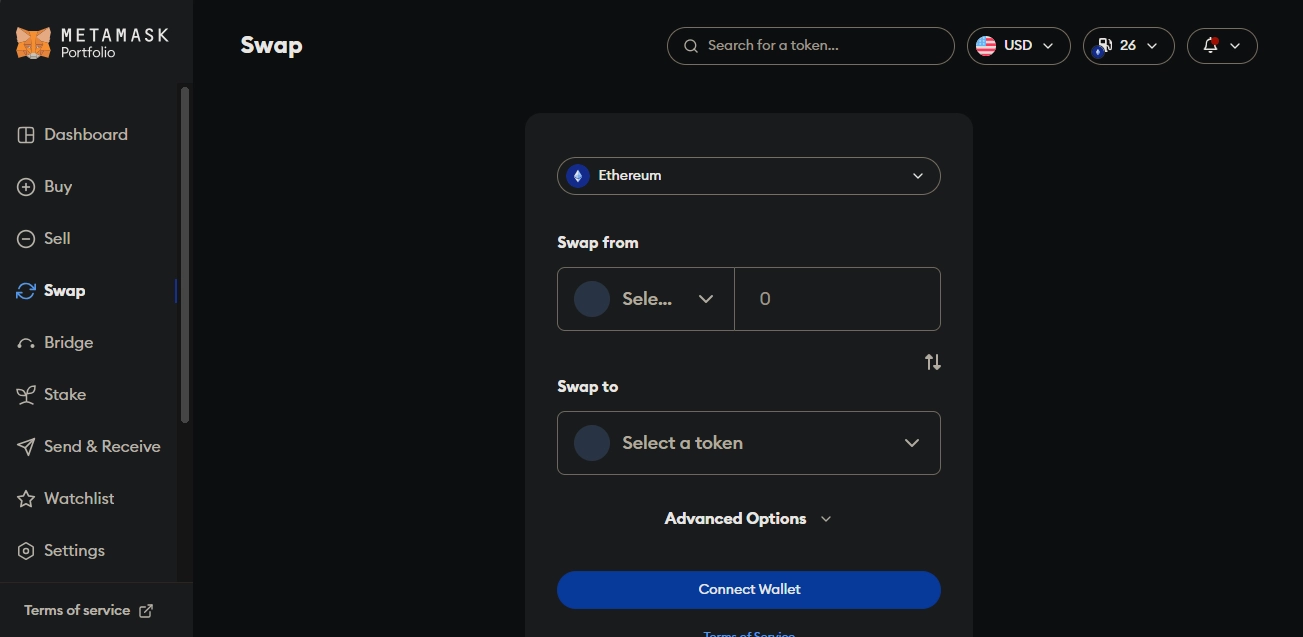Go to the Bridge menu item
Screen dimensions: 1303x637
68,343
